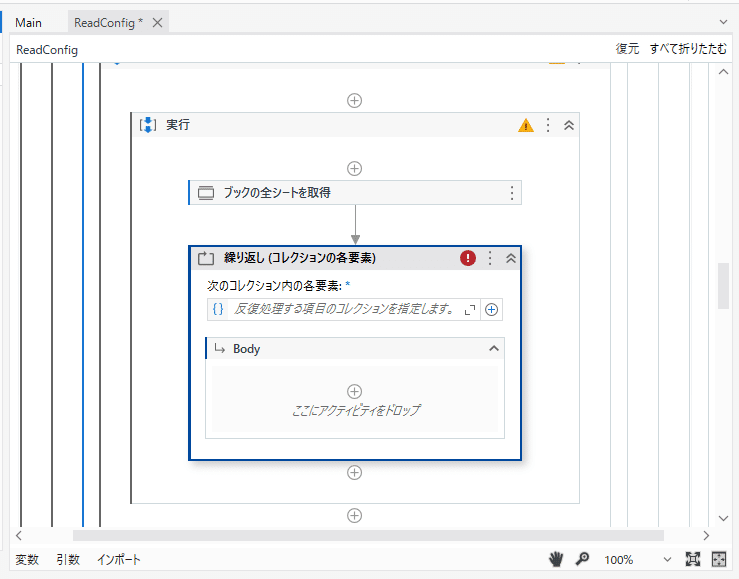The image size is (739, 579).
Task: Click the 実行 sequence icon
Action: tap(148, 125)
